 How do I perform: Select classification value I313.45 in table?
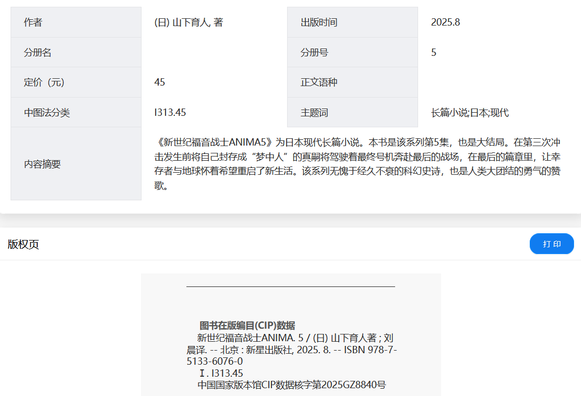point(170,112)
